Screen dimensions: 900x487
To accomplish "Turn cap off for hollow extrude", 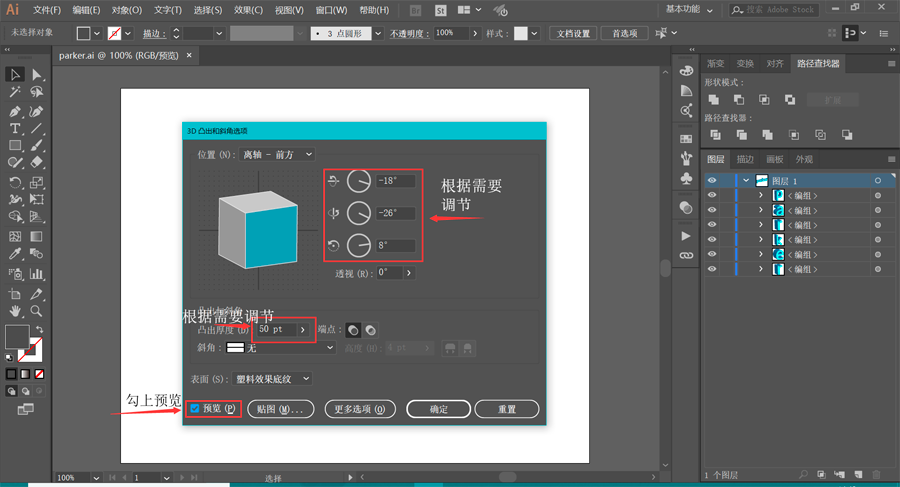I will pos(371,330).
